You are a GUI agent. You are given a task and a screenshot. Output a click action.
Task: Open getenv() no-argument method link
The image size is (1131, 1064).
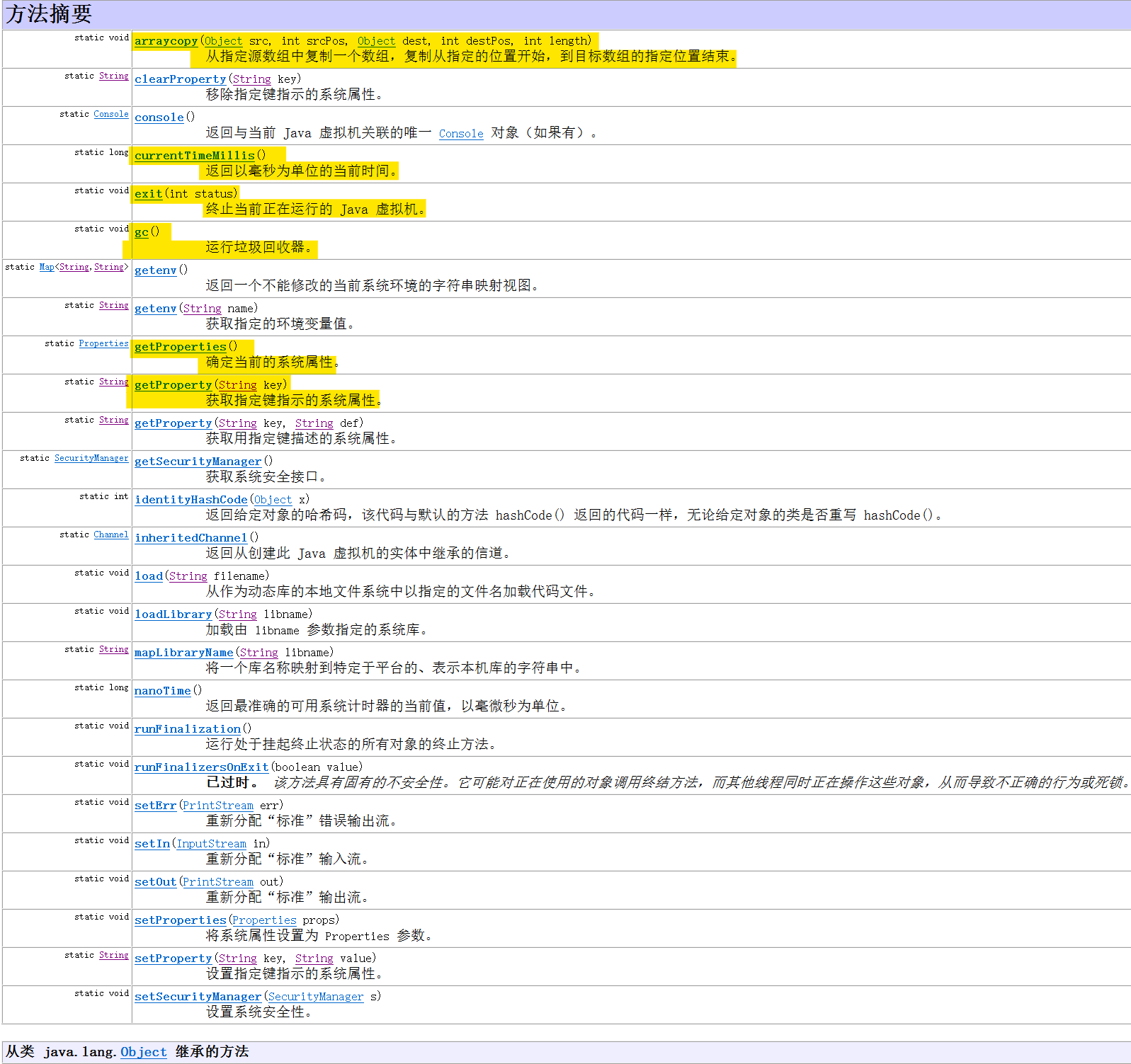pos(155,270)
